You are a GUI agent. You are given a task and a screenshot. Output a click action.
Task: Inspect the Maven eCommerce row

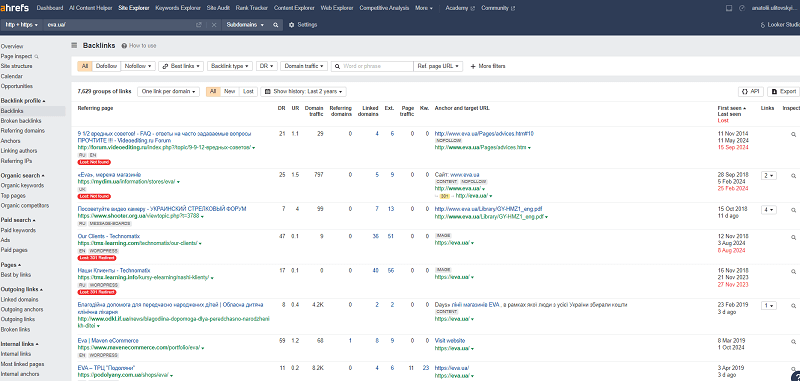pyautogui.click(x=793, y=341)
